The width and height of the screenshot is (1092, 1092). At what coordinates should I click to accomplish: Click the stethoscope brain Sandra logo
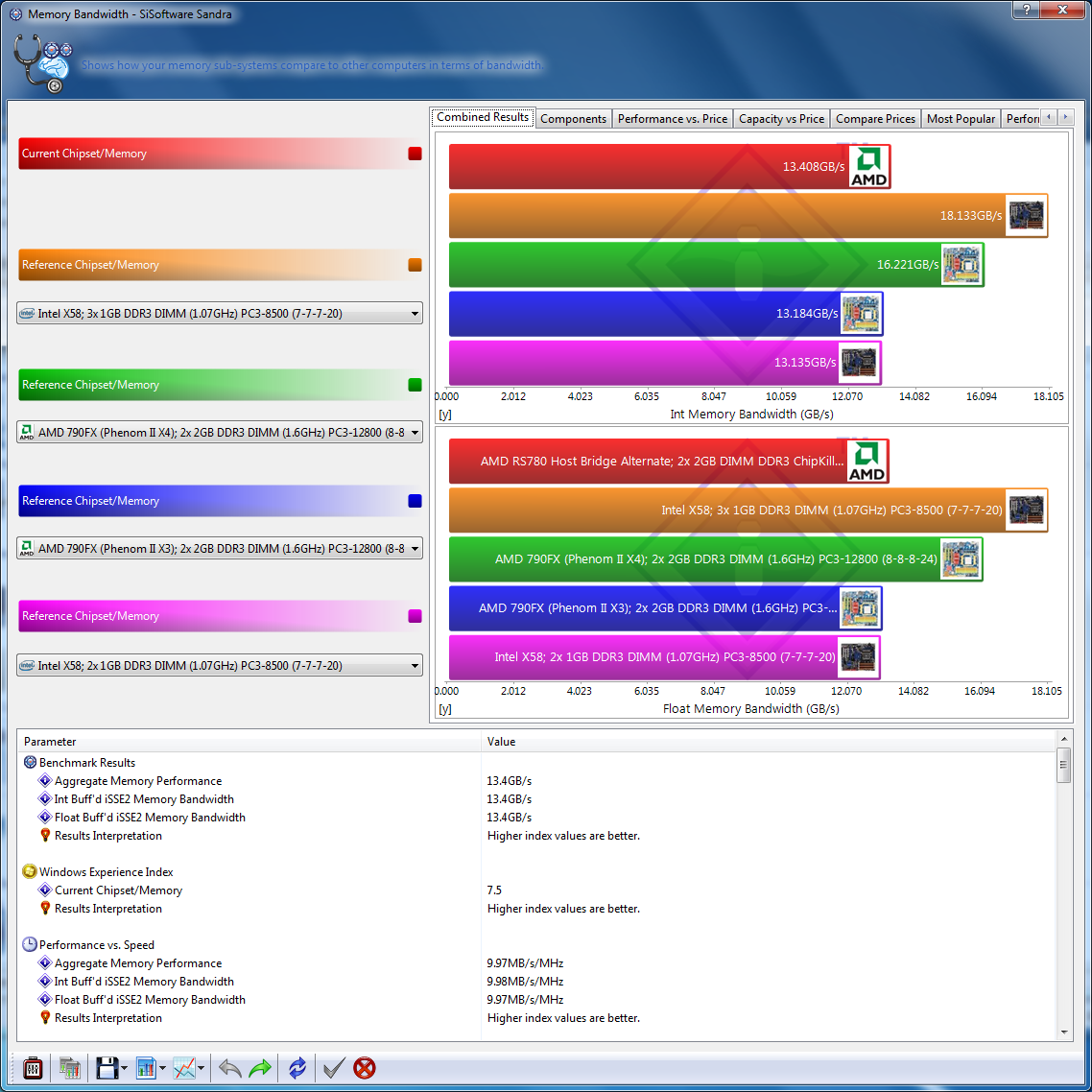[x=42, y=64]
